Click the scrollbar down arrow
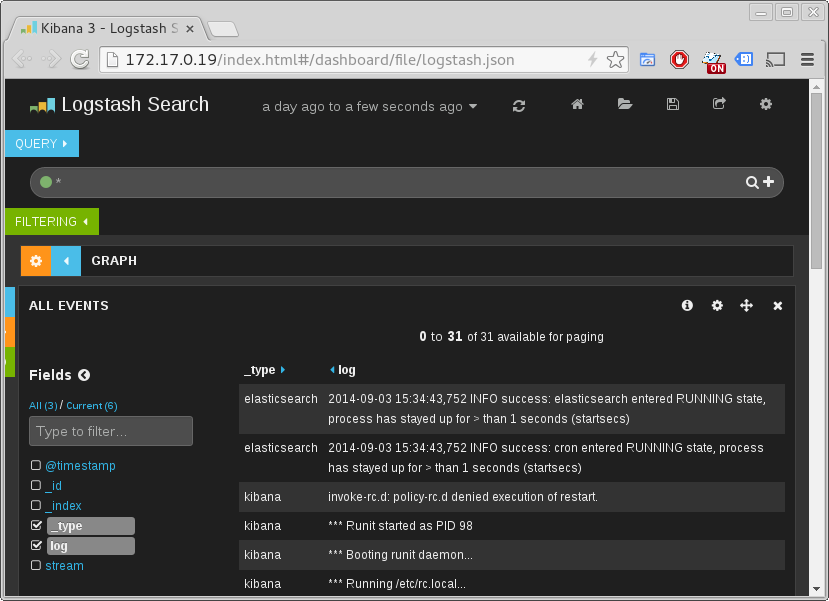Image resolution: width=829 pixels, height=601 pixels. tap(816, 588)
